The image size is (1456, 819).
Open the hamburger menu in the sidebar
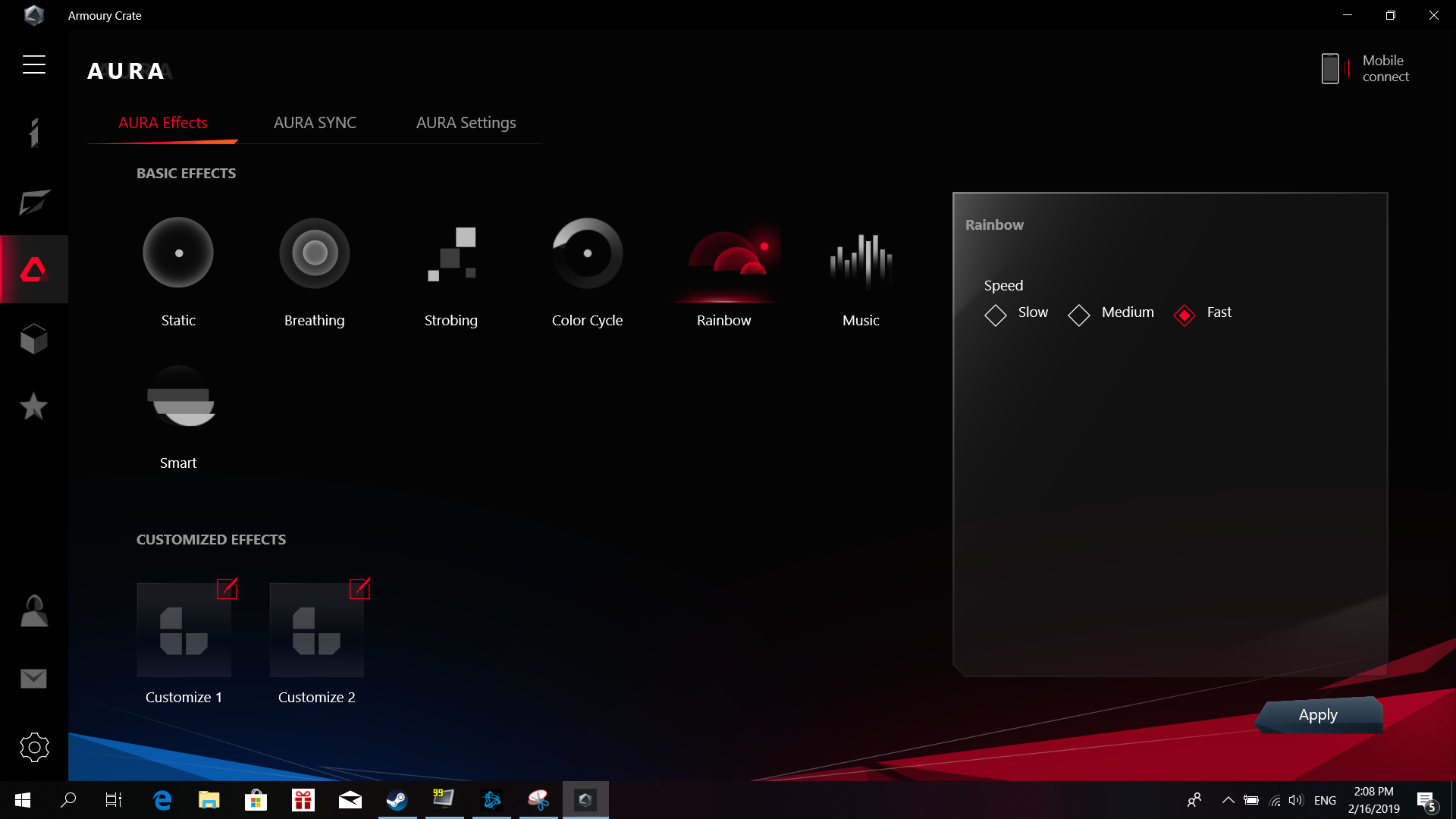pyautogui.click(x=34, y=64)
